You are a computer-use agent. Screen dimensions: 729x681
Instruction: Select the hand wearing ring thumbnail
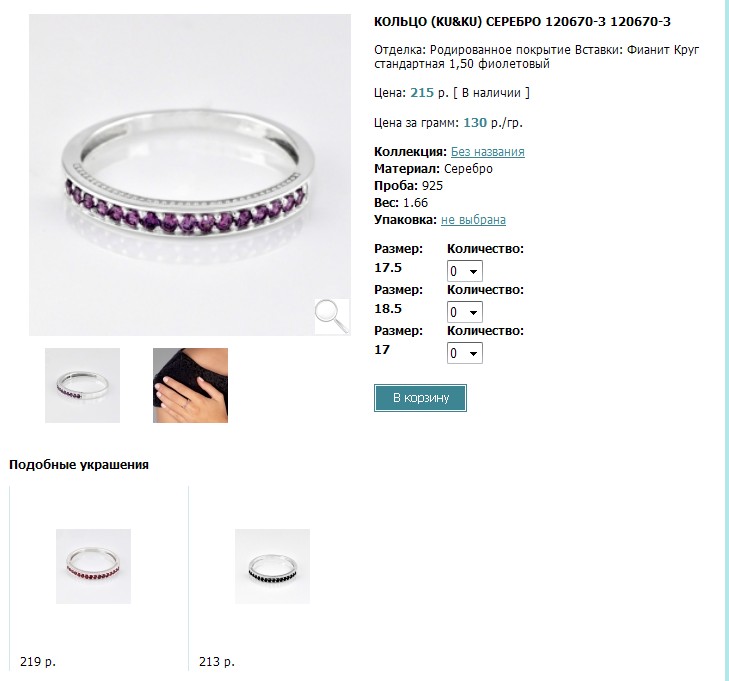pyautogui.click(x=191, y=385)
